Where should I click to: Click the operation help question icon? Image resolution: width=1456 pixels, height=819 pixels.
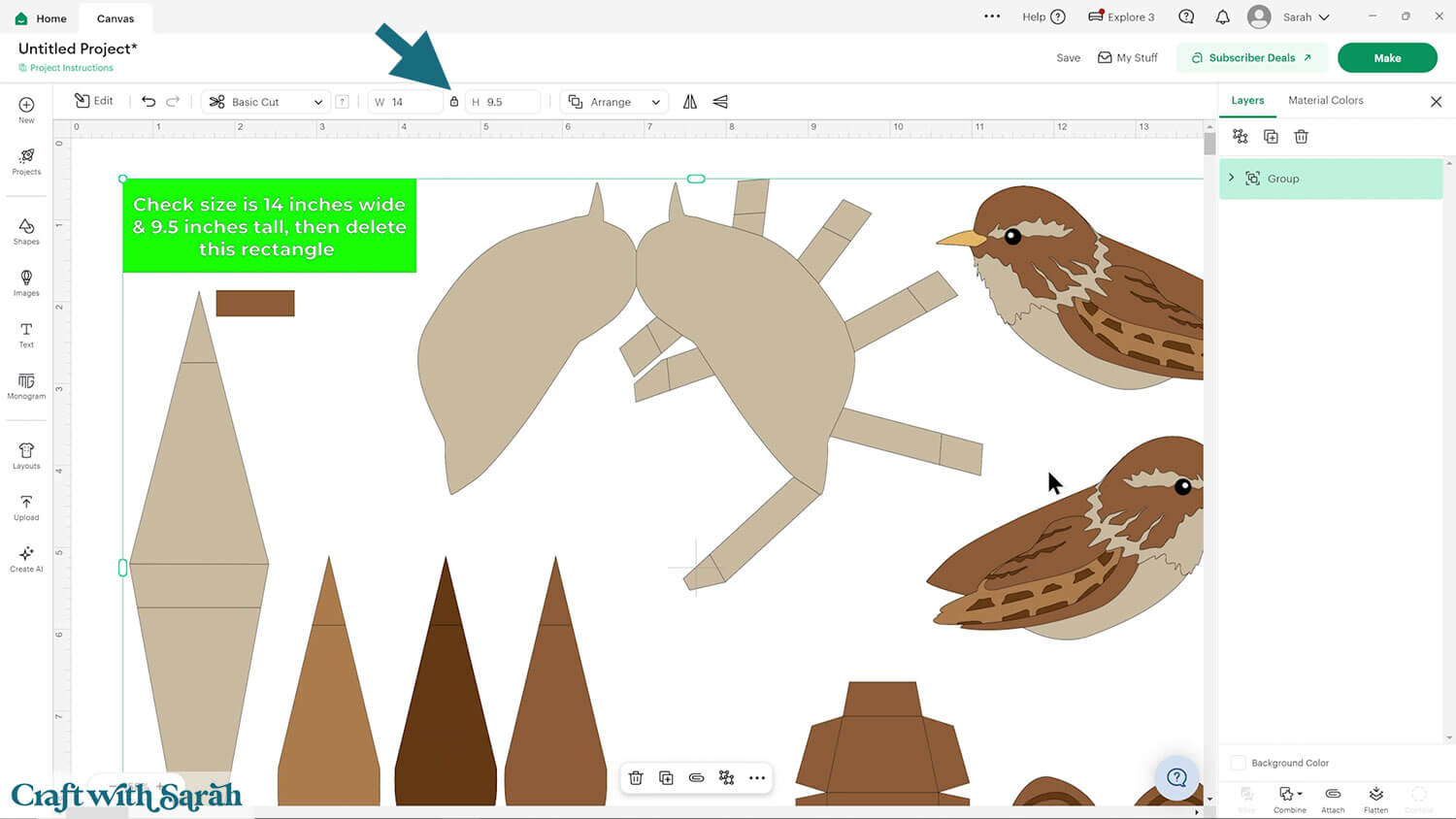tap(342, 102)
